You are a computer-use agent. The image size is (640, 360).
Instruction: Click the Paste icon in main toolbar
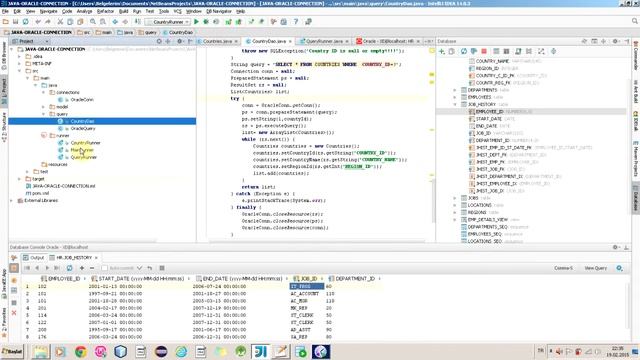(80, 22)
